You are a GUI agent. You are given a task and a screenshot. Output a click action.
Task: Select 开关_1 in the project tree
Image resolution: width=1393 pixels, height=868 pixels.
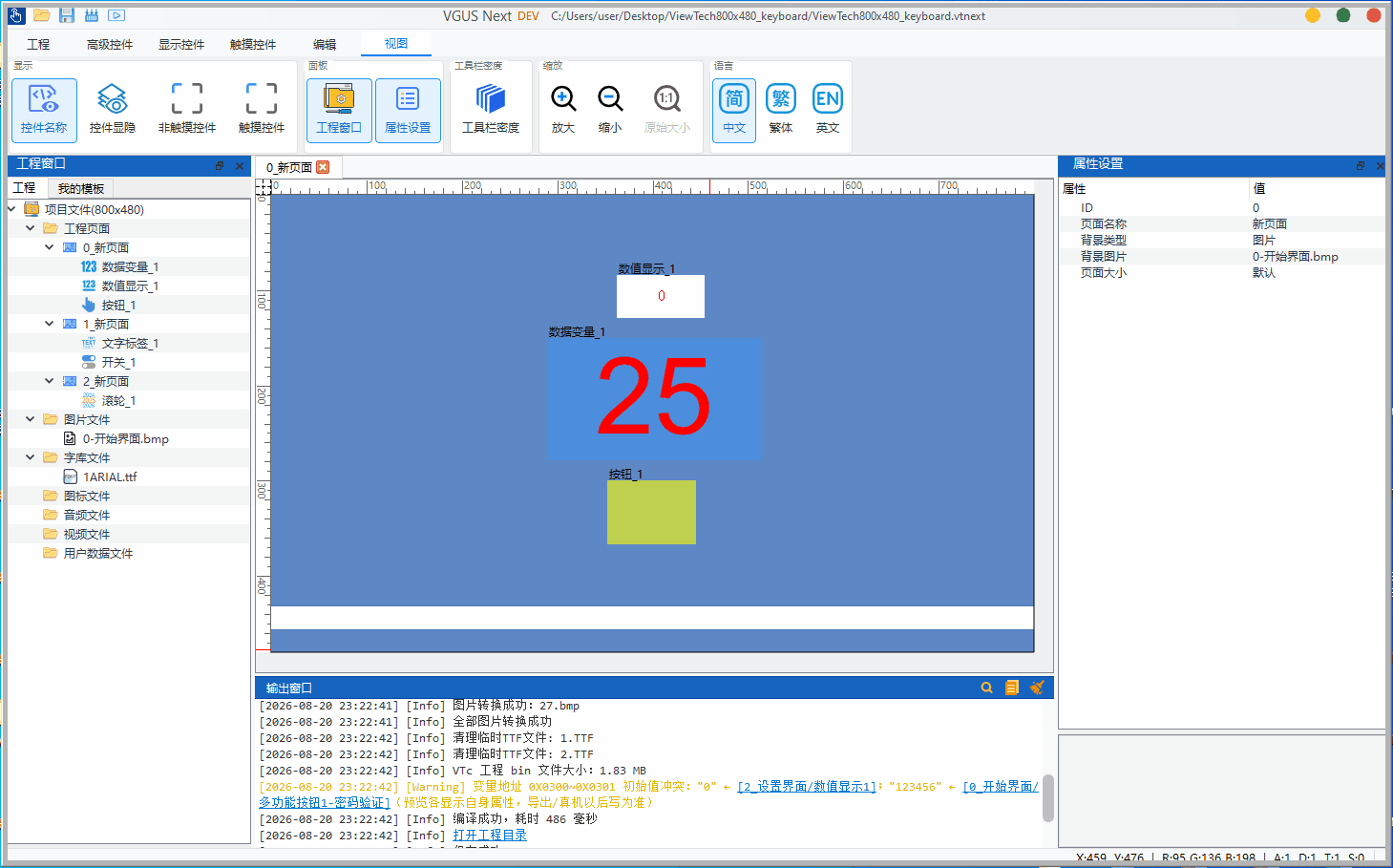coord(118,362)
